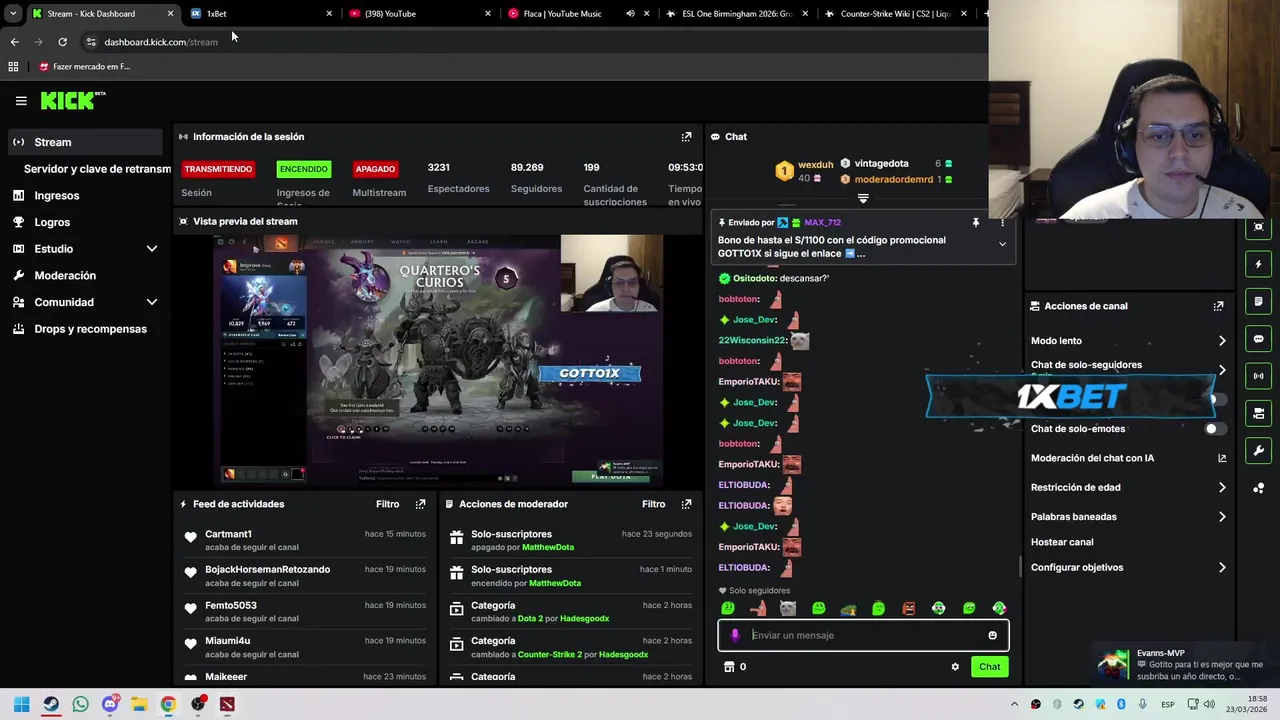The height and width of the screenshot is (720, 1280).
Task: Click the purple microphone icon in chat input
Action: (735, 635)
